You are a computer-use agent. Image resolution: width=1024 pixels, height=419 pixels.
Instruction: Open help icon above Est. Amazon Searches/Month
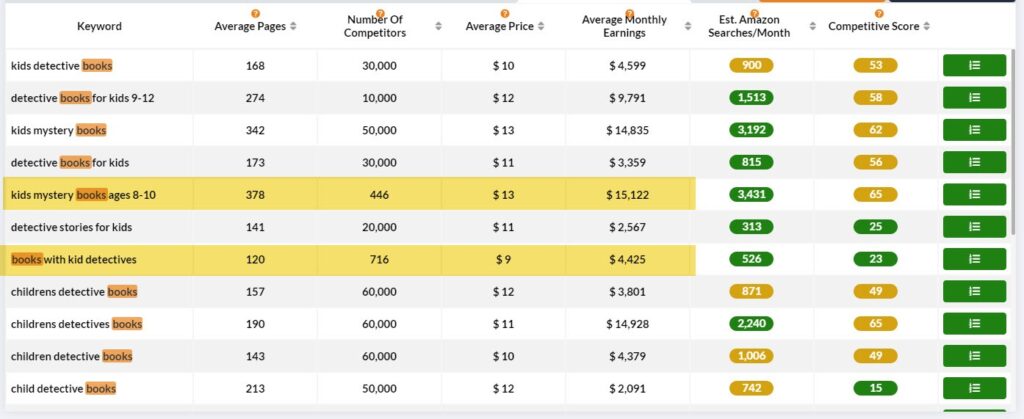pos(754,14)
